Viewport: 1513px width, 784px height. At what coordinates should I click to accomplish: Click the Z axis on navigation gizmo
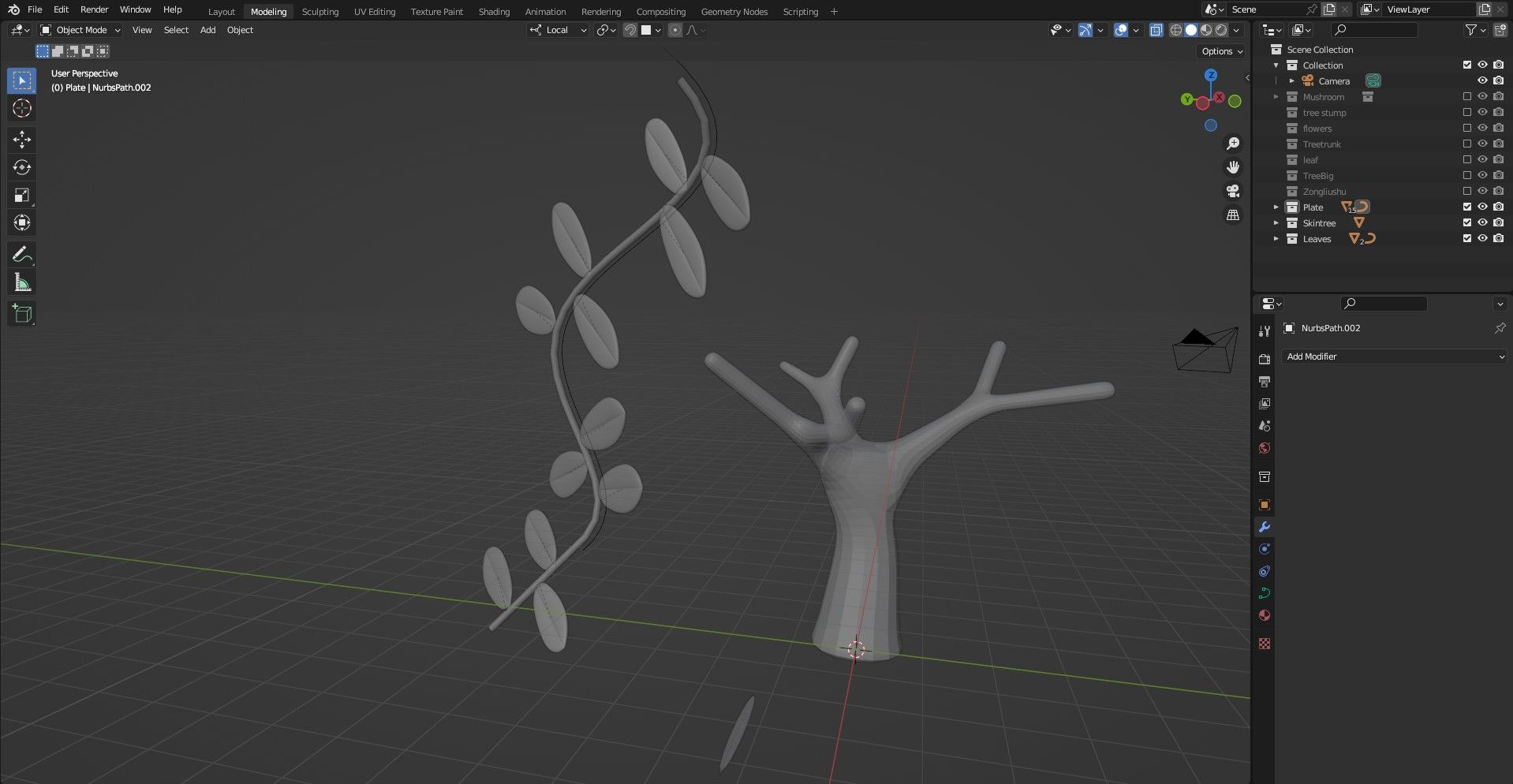coord(1211,75)
